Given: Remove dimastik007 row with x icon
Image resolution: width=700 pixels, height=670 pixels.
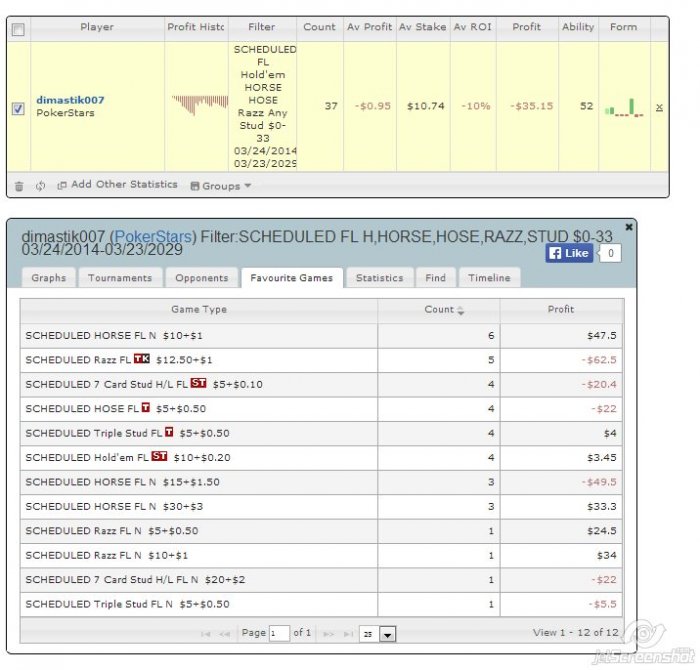Looking at the screenshot, I should coord(659,107).
